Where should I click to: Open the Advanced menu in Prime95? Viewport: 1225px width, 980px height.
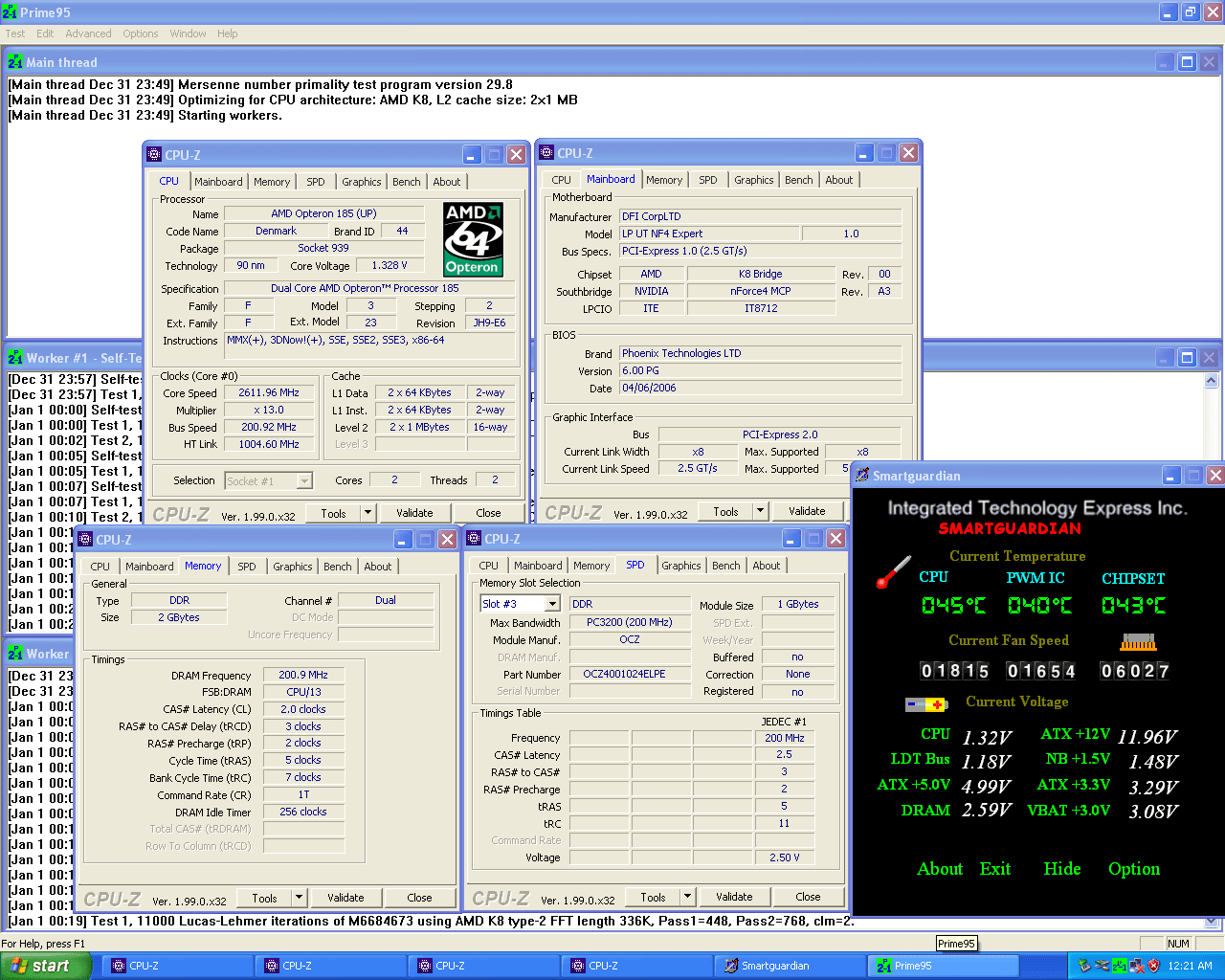click(88, 33)
